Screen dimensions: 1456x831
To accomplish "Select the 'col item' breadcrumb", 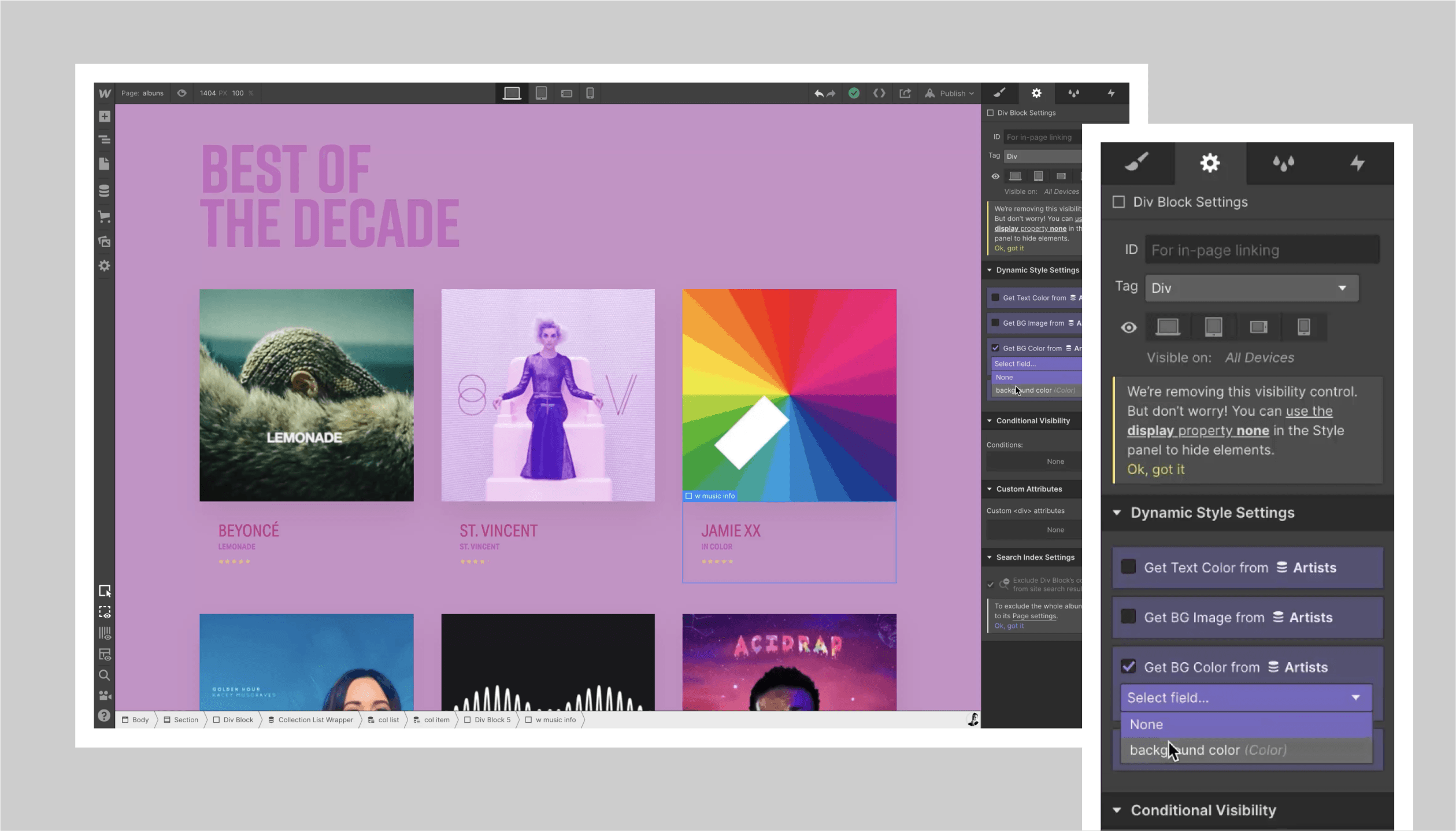I will (431, 720).
